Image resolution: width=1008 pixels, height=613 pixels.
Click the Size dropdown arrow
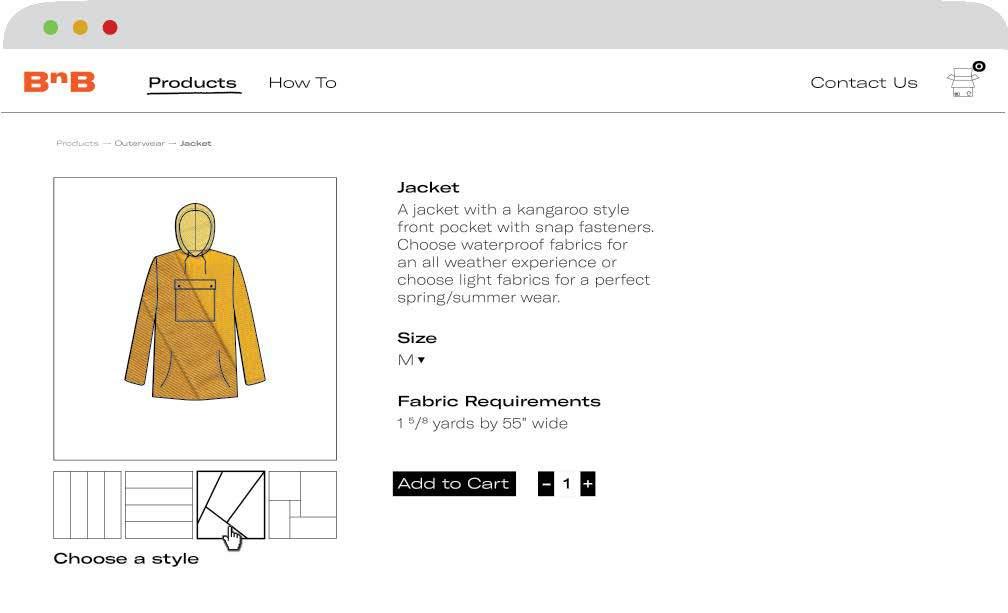(x=421, y=360)
